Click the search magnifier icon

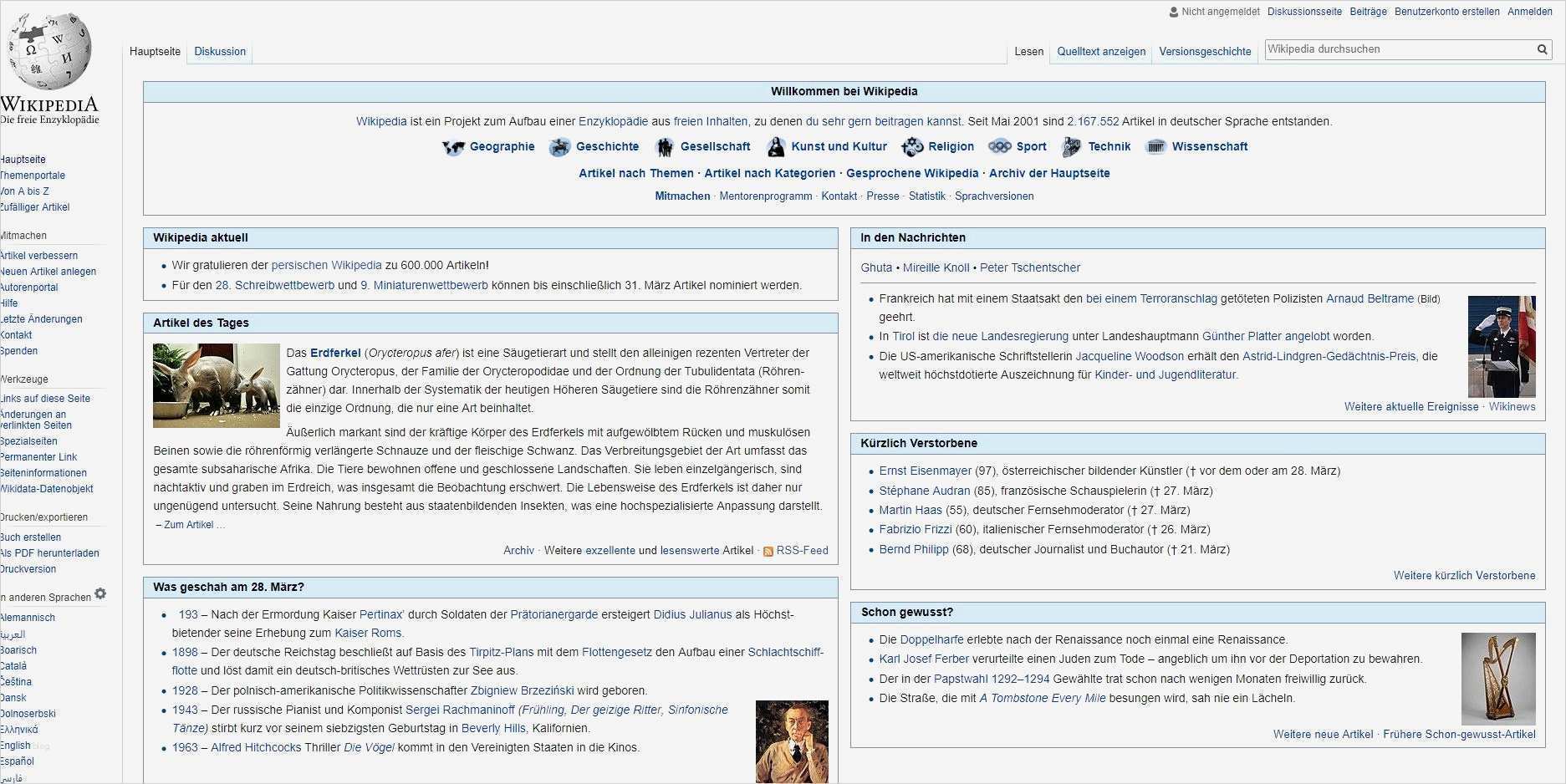click(1542, 49)
